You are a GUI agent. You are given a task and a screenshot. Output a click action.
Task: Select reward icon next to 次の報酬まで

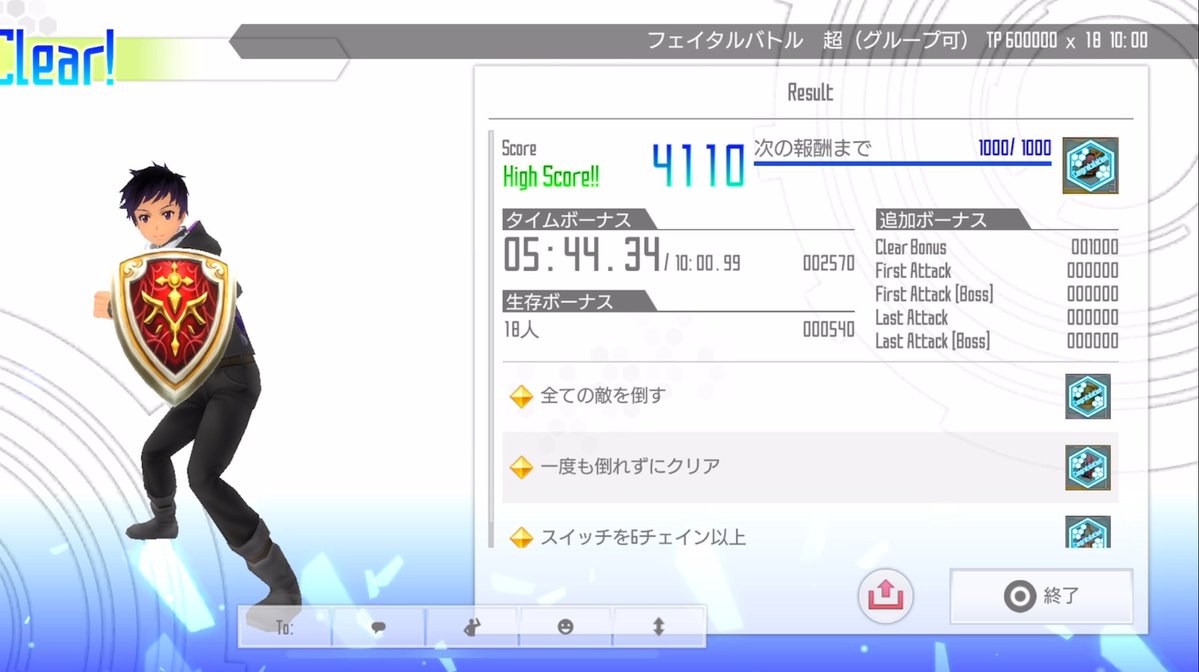point(1090,165)
